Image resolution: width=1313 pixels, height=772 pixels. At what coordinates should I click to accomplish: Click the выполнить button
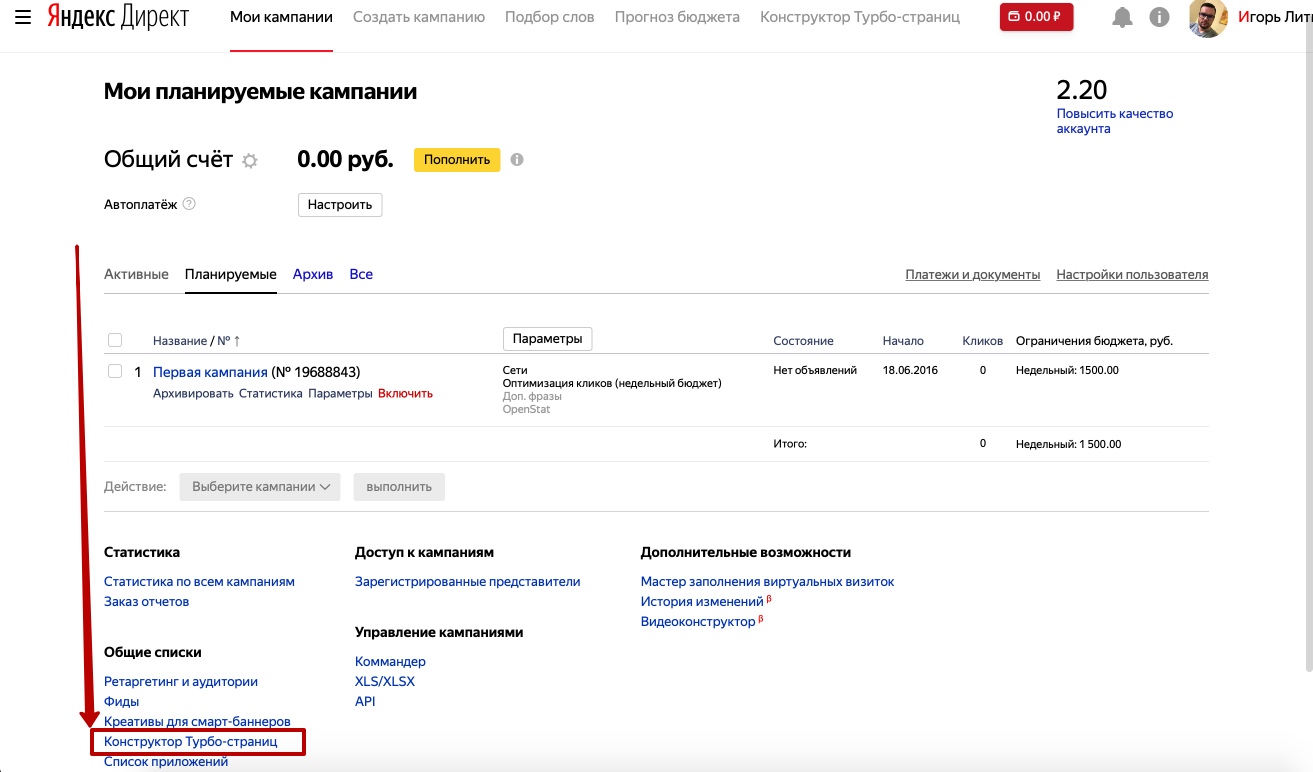pyautogui.click(x=399, y=487)
